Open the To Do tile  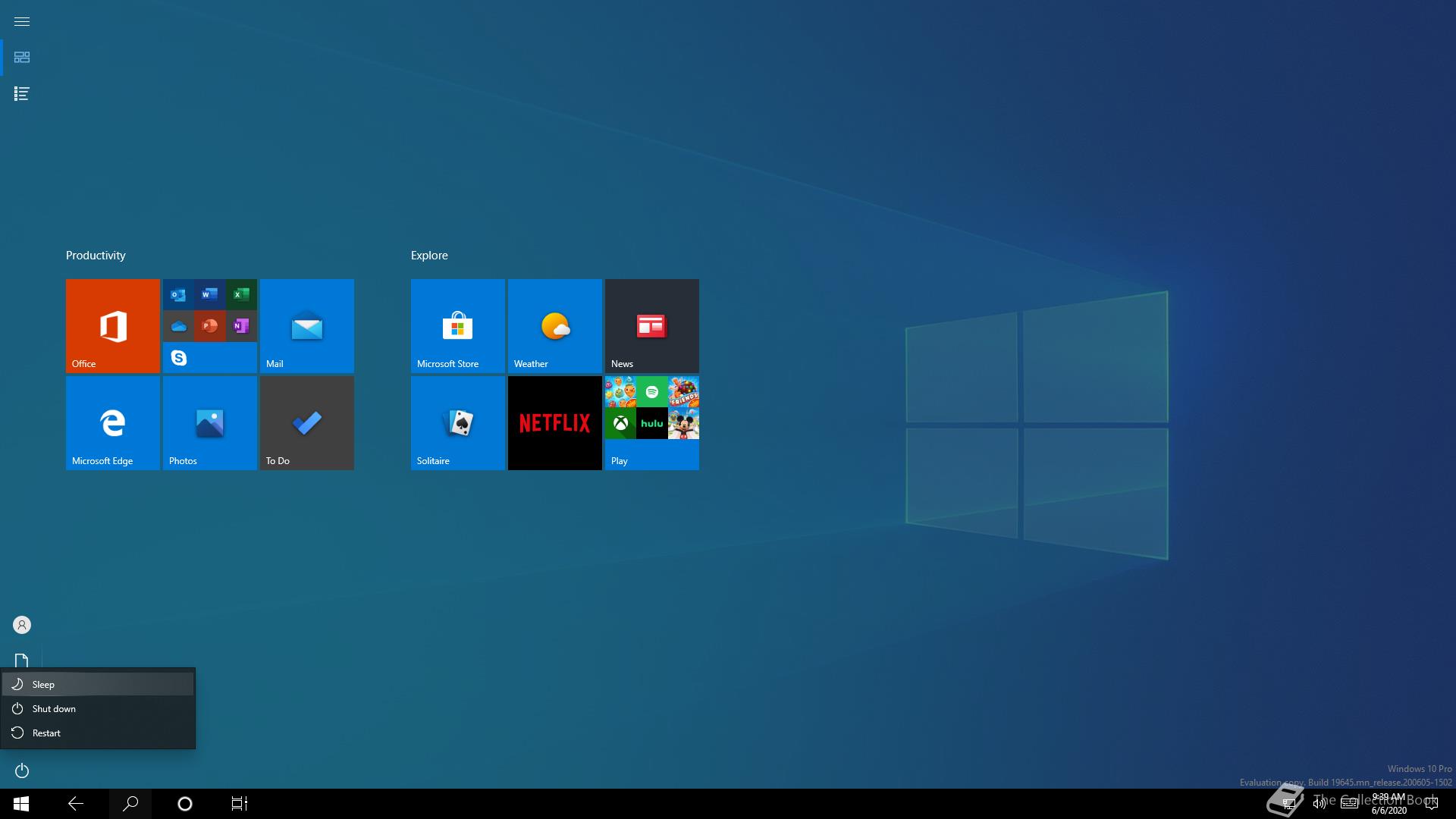point(307,423)
